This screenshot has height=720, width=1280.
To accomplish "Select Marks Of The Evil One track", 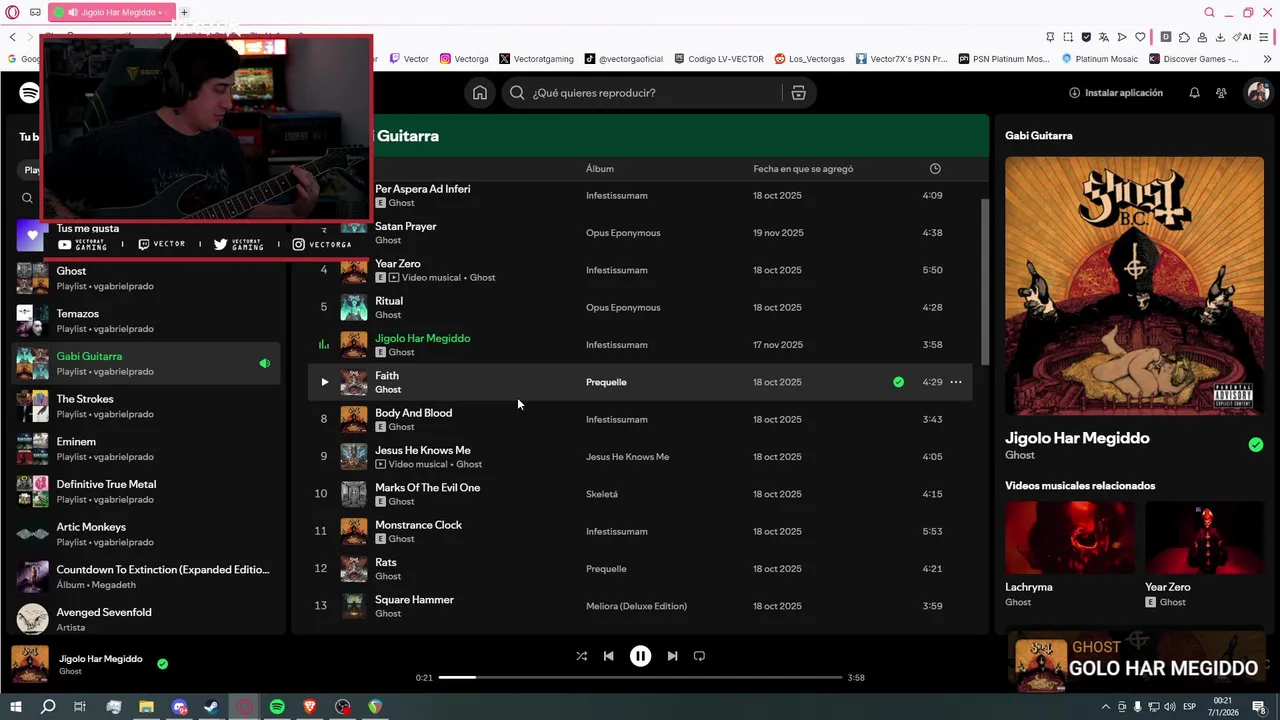I will pos(640,494).
